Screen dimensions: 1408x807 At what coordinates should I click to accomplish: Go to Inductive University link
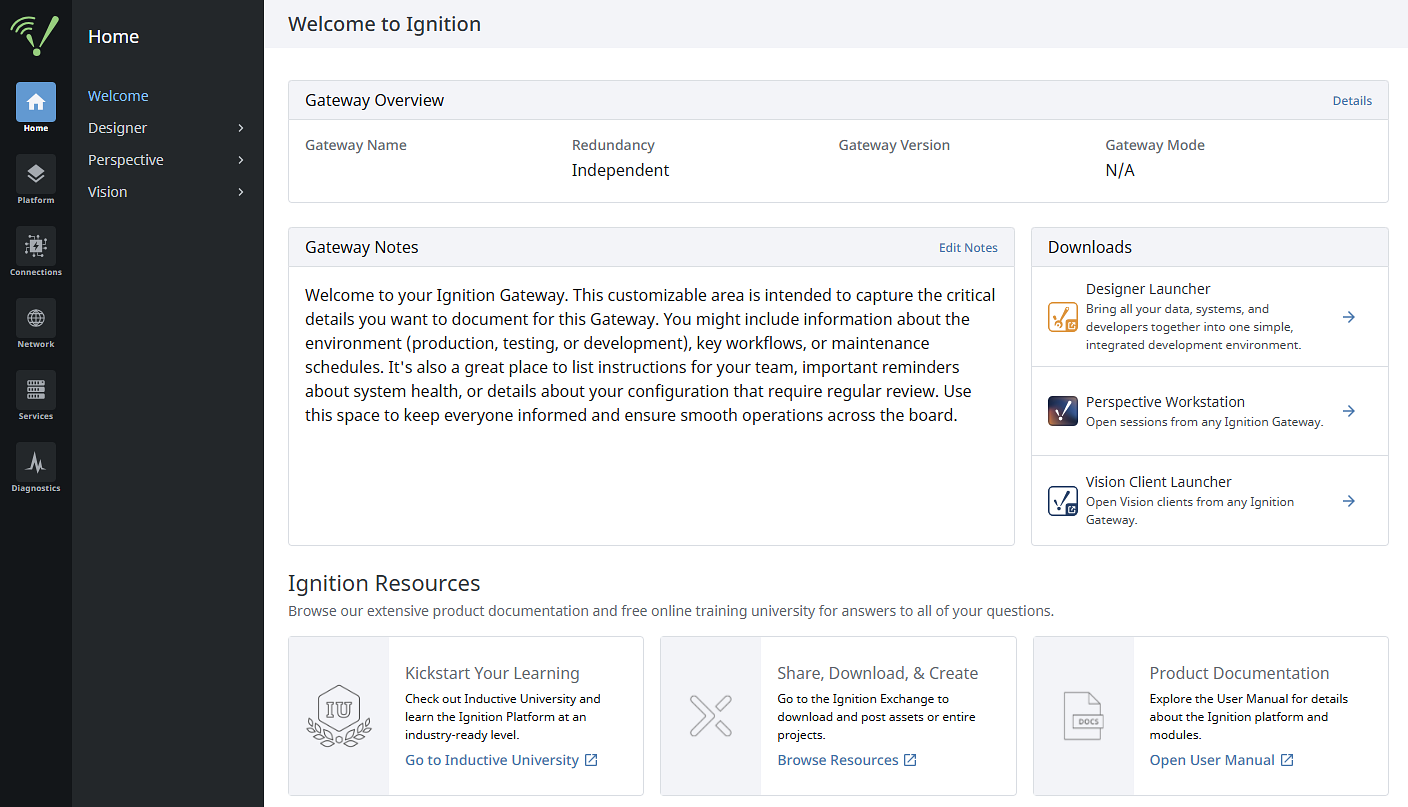492,760
